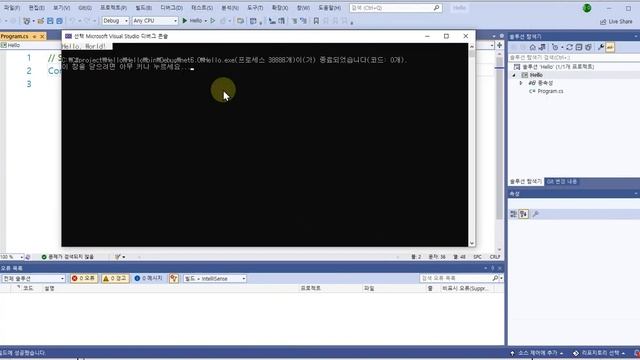This screenshot has height=360, width=640.
Task: Toggle Show All Files in Solution Explorer
Action: point(588,47)
